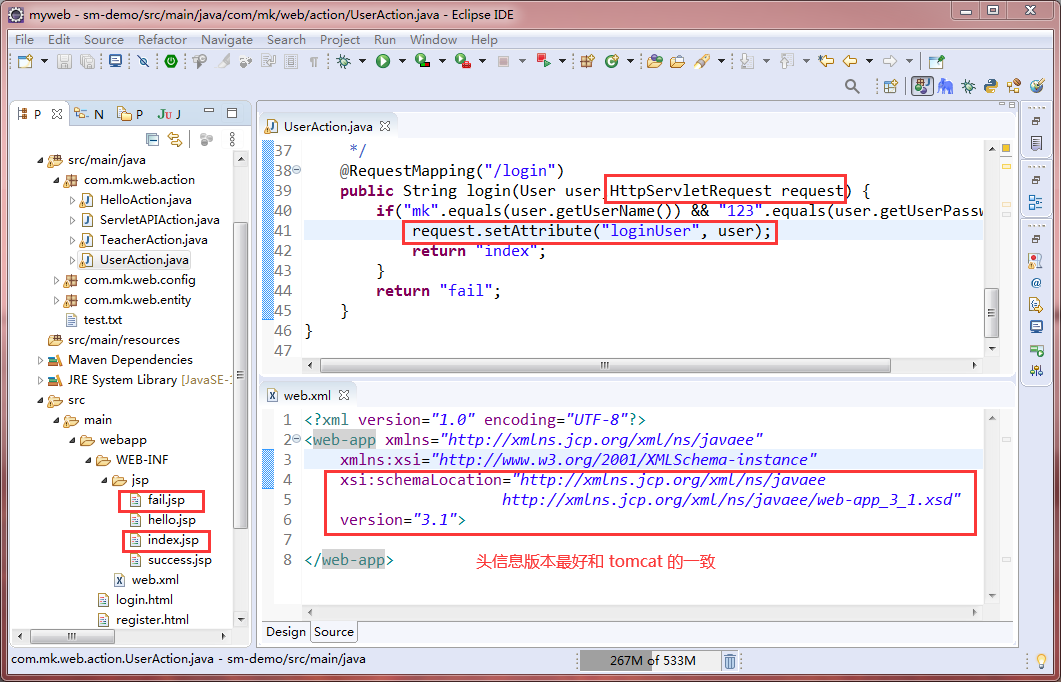The height and width of the screenshot is (682, 1061).
Task: Select TeacherAction.java in the tree
Action: (x=153, y=240)
